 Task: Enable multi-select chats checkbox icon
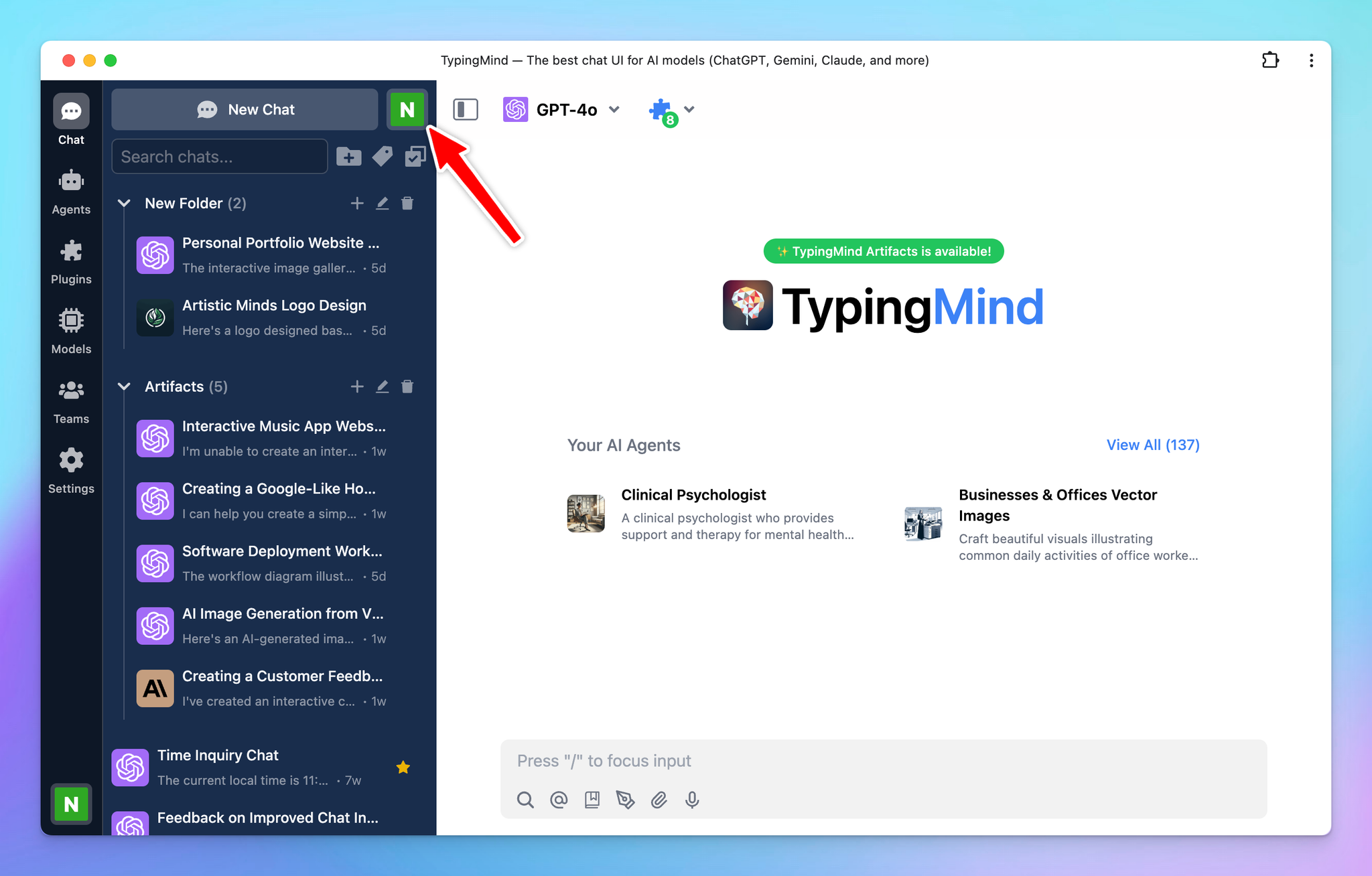point(415,157)
